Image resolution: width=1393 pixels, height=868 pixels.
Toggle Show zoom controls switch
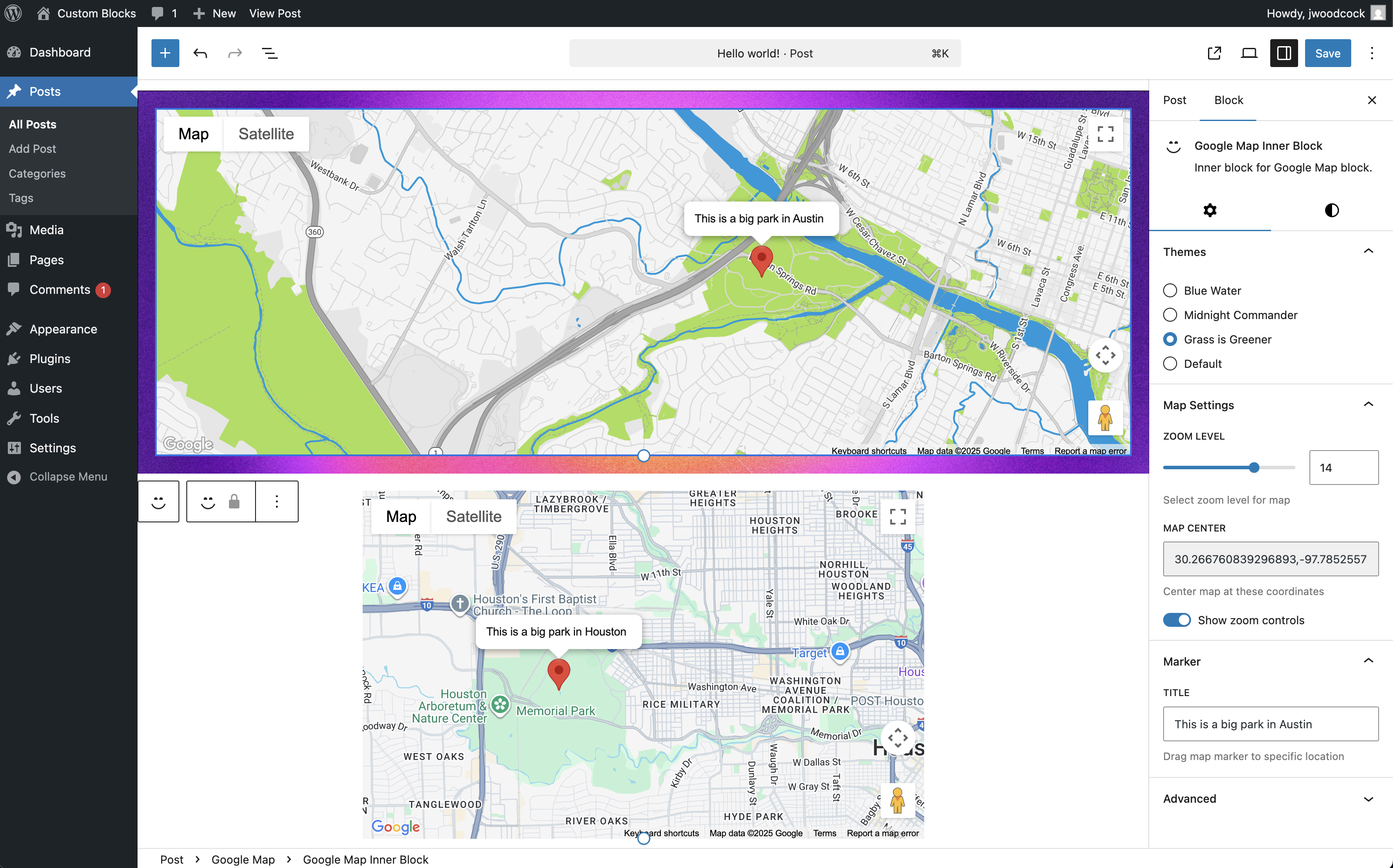(x=1177, y=620)
